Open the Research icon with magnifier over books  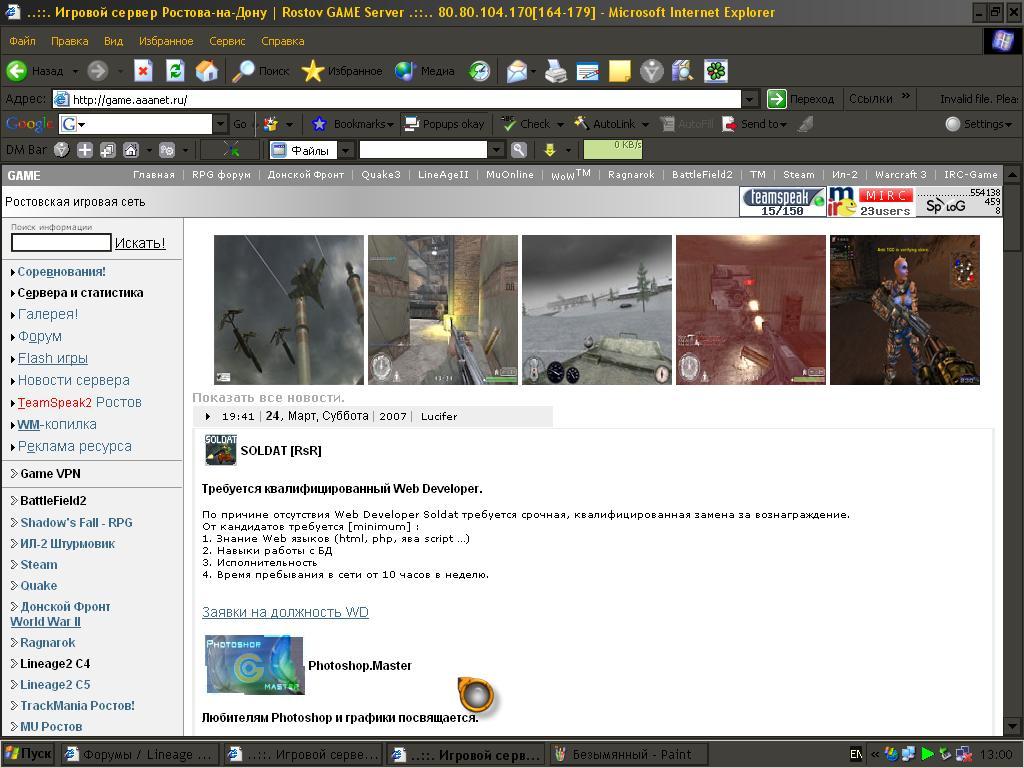pyautogui.click(x=683, y=71)
